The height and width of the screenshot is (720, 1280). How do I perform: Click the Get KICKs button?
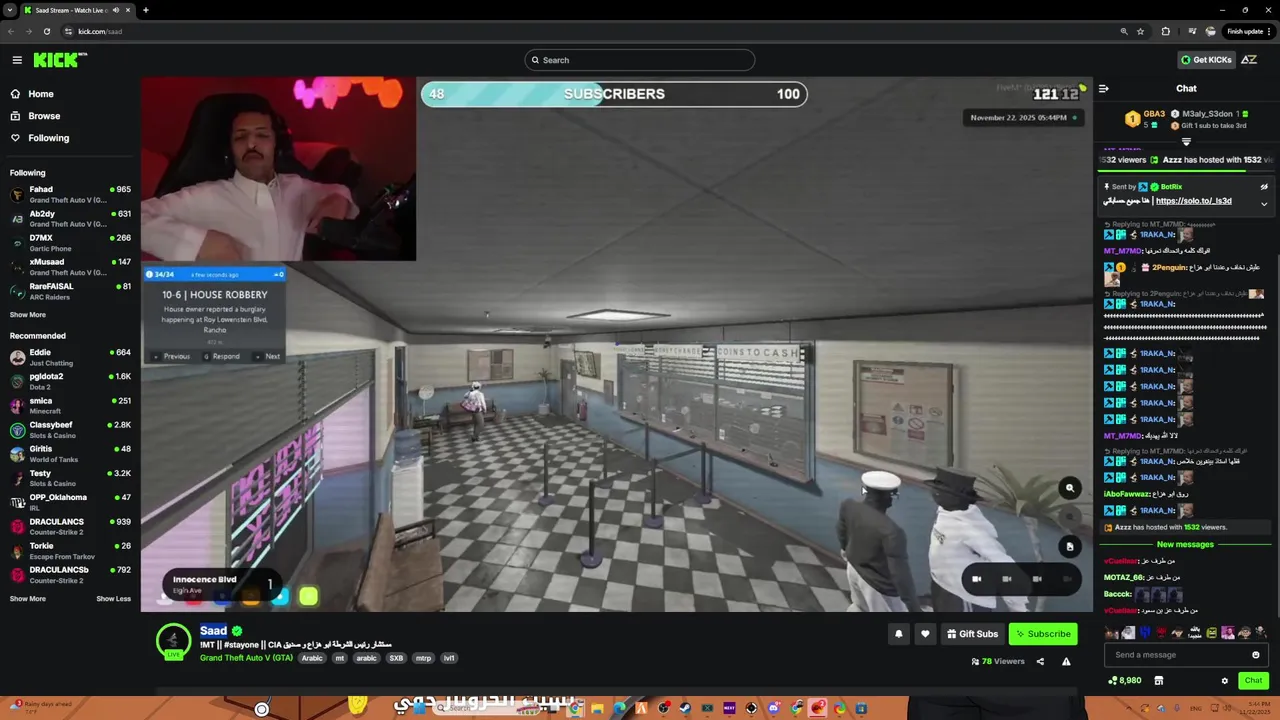[x=1206, y=60]
